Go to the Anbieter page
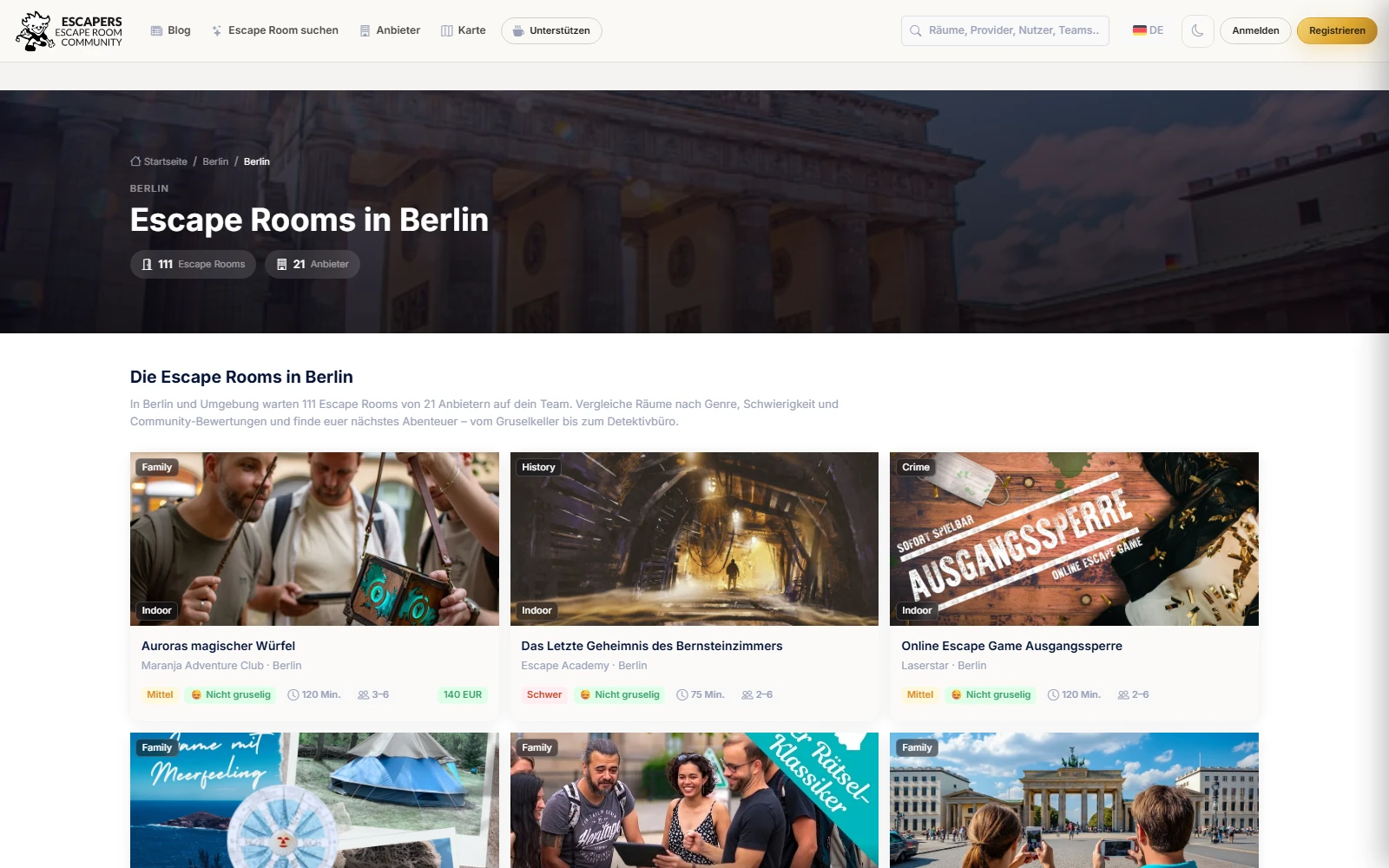 390,30
